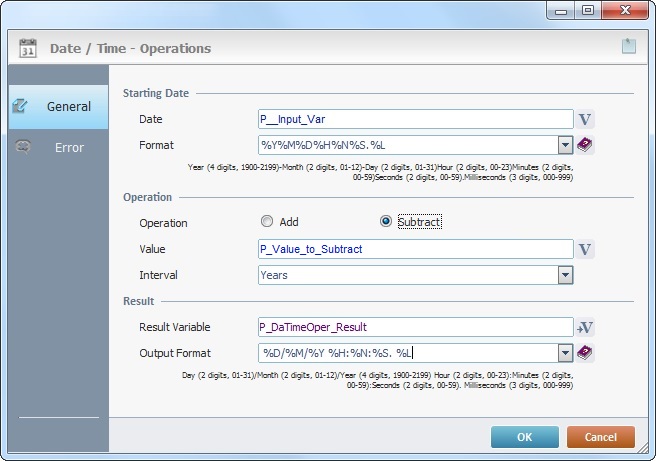Switch to the General tab
The image size is (656, 461).
click(x=58, y=106)
